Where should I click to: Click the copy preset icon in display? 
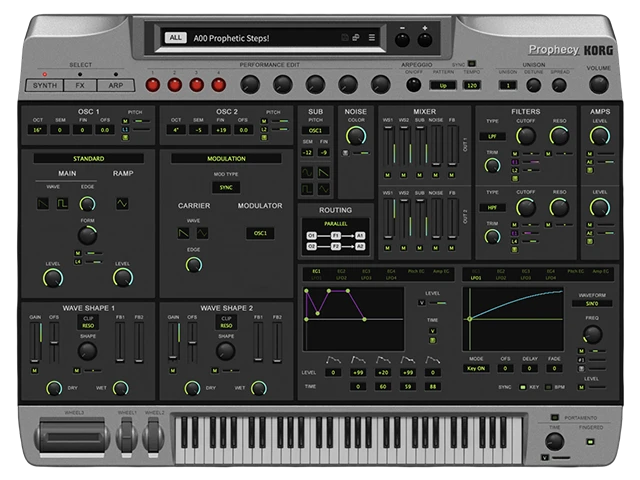pos(356,38)
